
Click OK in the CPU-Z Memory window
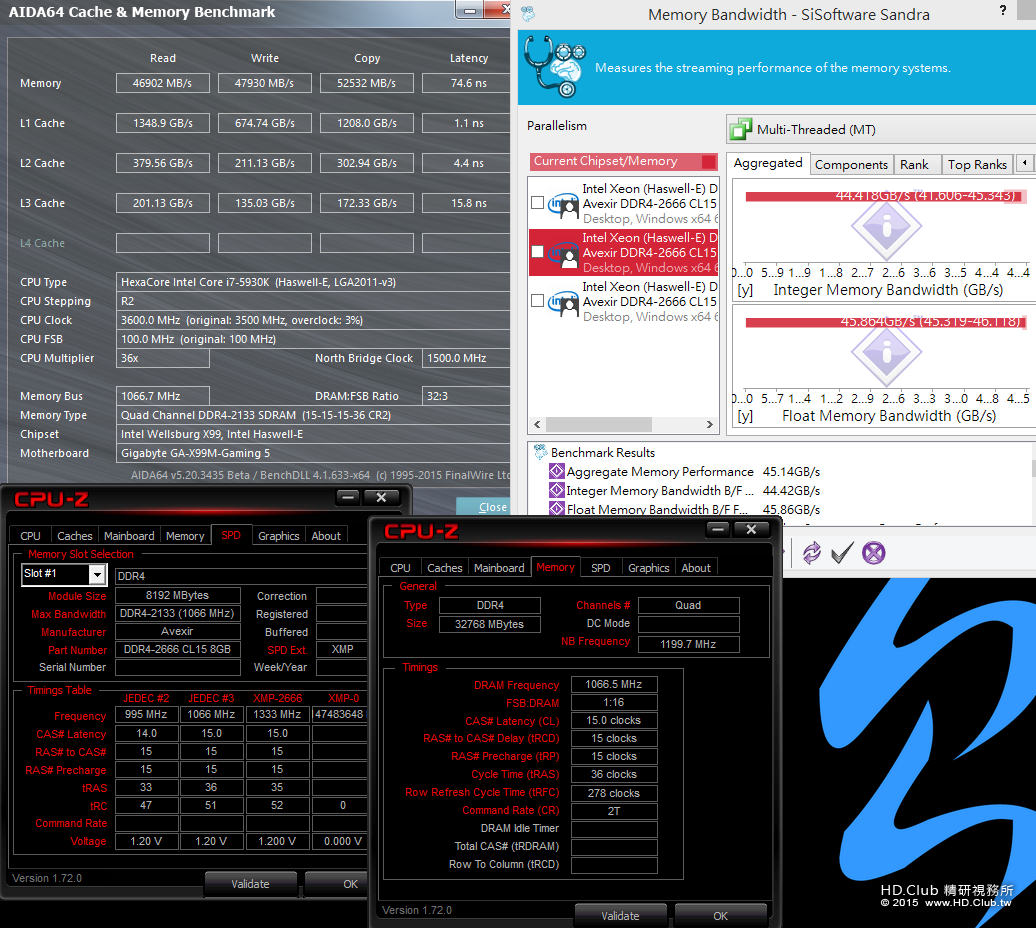tap(720, 915)
